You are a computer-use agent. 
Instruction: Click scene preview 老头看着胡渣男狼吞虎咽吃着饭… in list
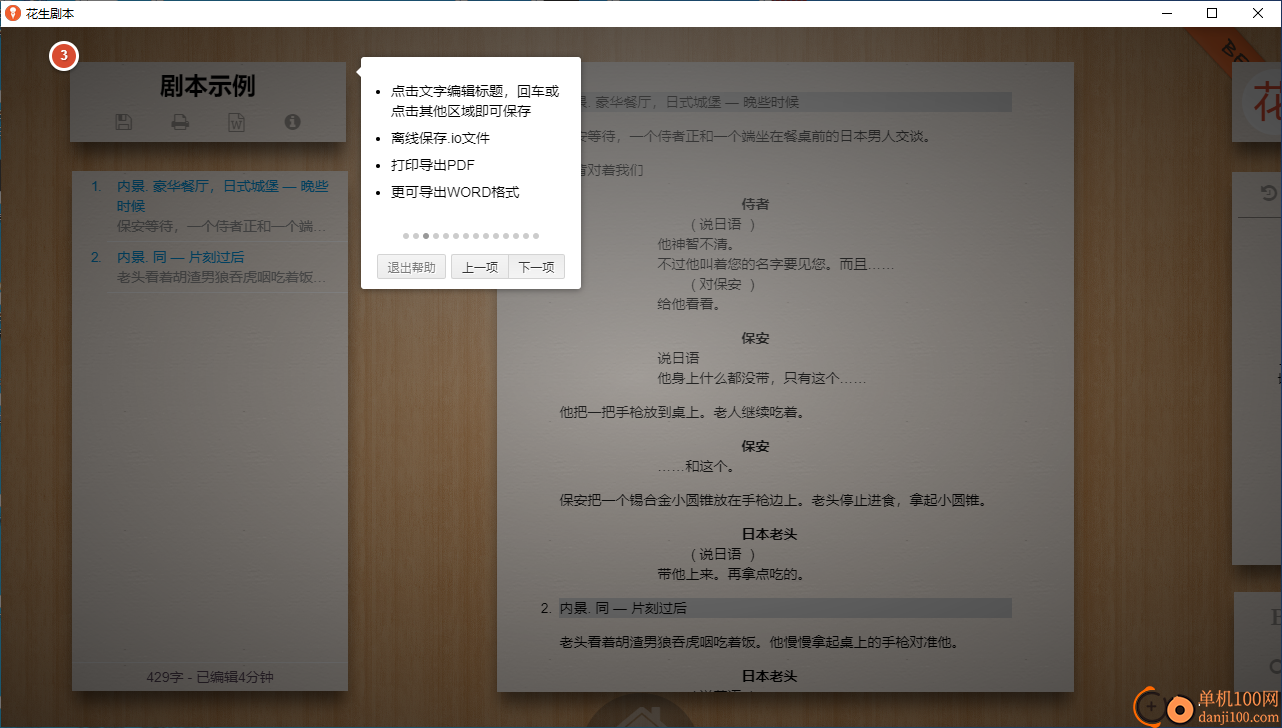tap(222, 277)
